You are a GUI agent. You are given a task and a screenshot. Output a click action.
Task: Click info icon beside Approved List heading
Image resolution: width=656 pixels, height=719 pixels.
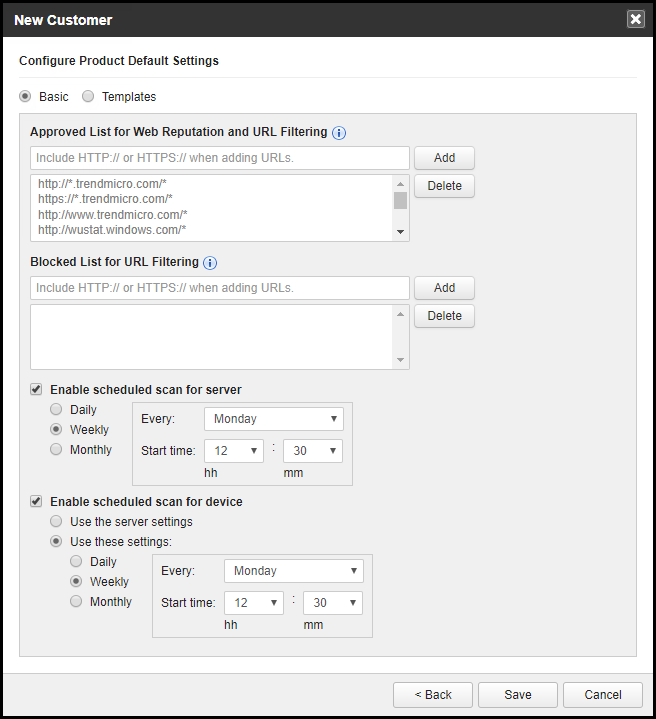pos(339,132)
